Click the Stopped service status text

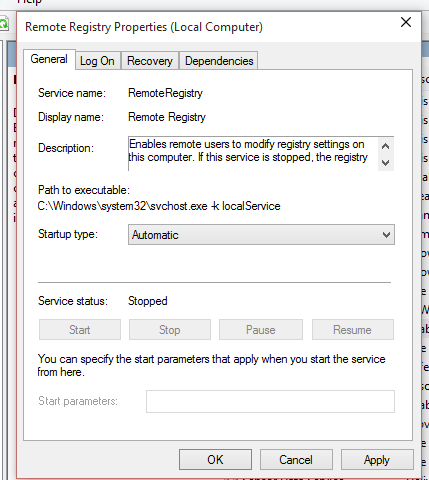(148, 301)
